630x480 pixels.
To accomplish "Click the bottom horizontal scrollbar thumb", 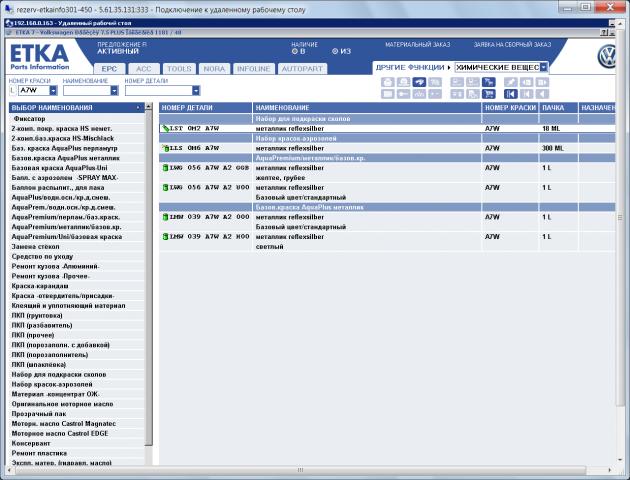I will click(x=300, y=470).
